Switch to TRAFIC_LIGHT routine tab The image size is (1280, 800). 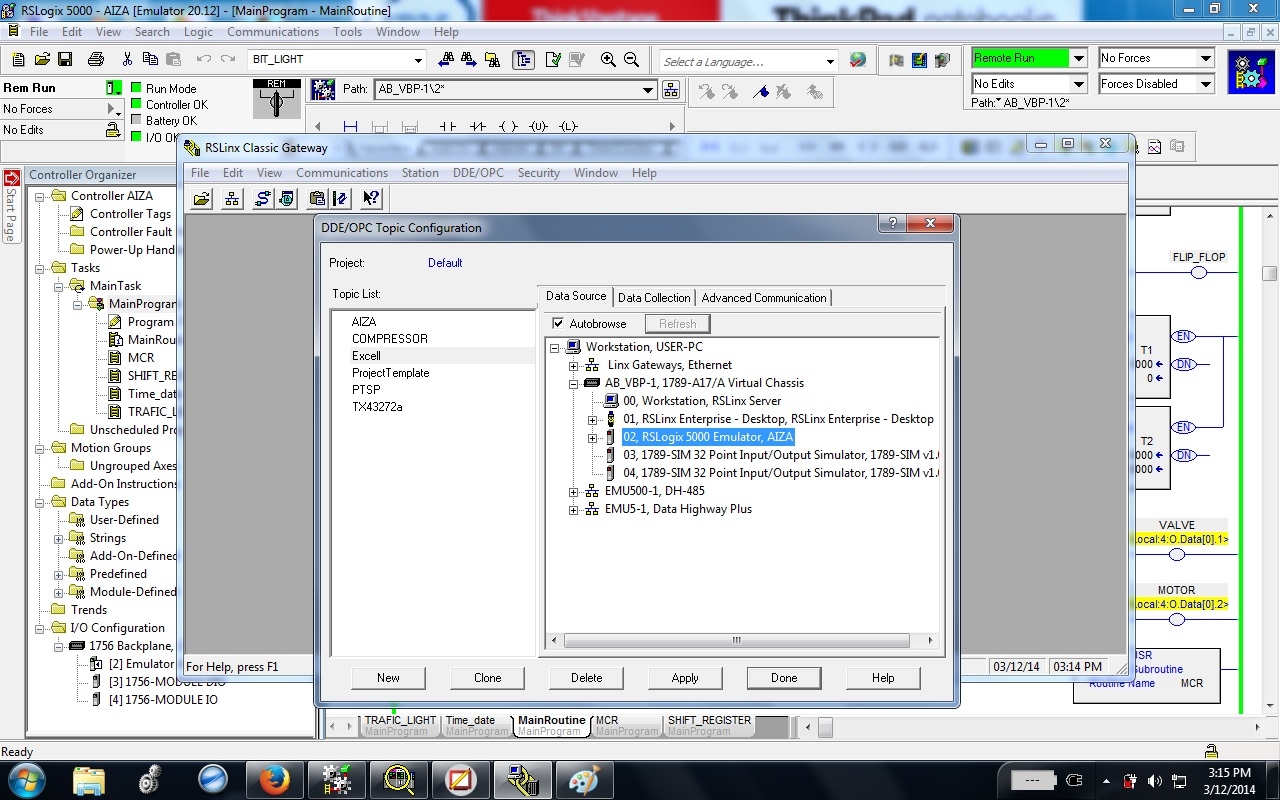pyautogui.click(x=400, y=725)
